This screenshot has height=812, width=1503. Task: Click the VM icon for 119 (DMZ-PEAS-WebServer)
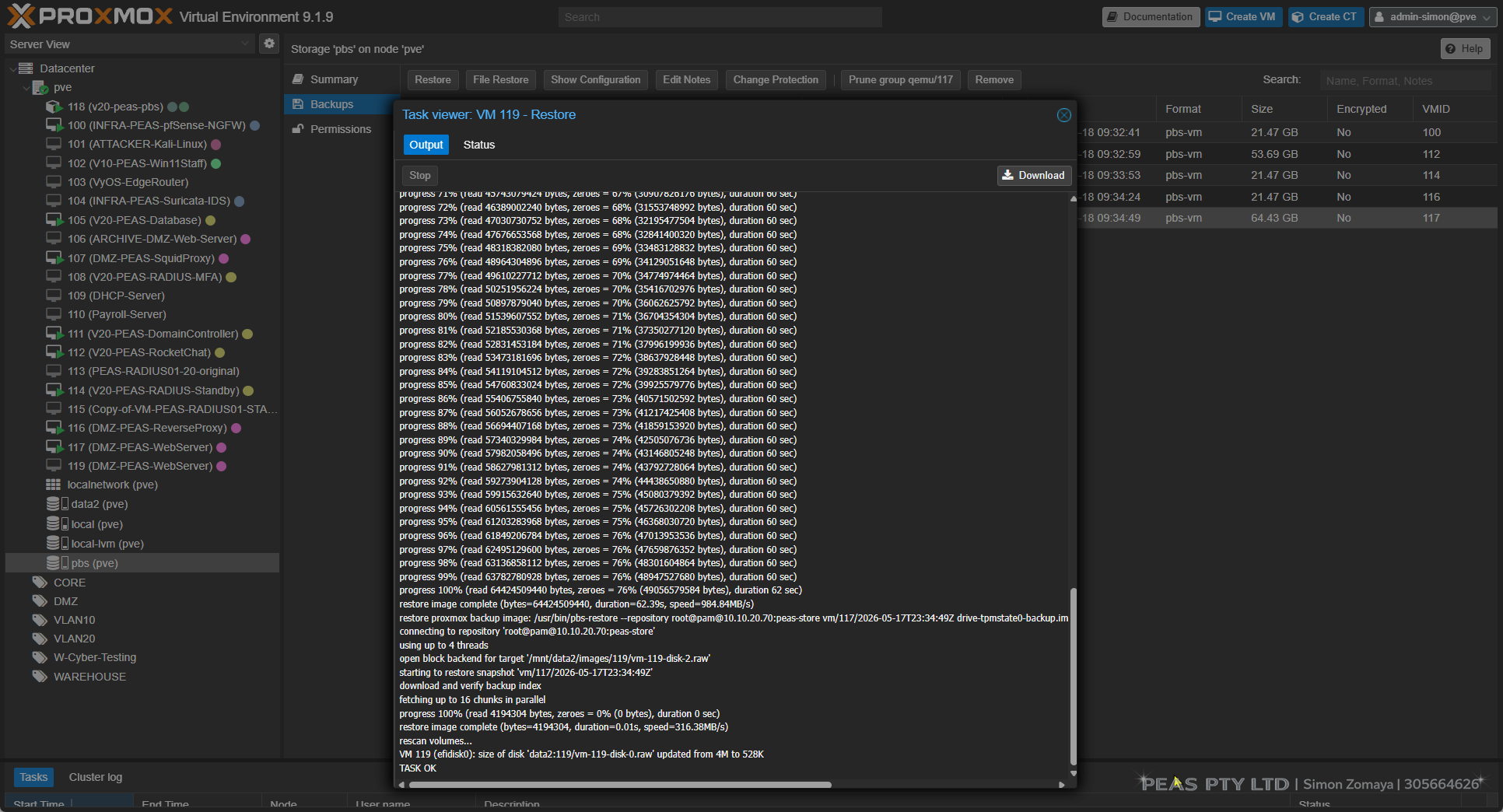54,466
